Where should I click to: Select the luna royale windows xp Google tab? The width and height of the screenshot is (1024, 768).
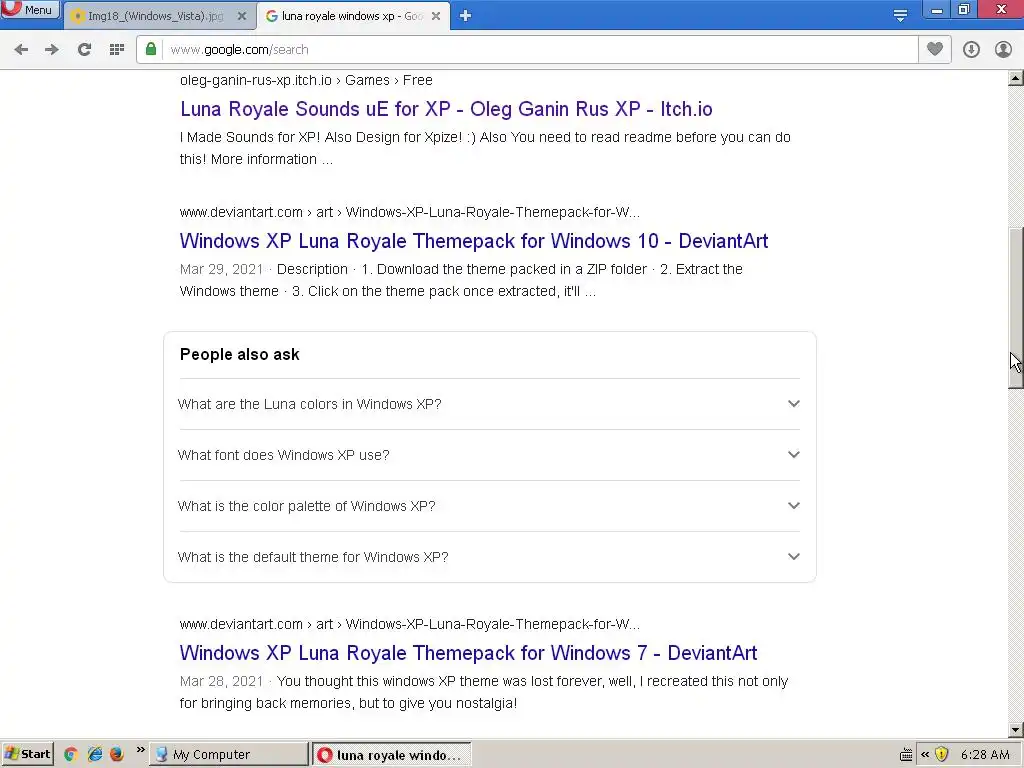[353, 16]
